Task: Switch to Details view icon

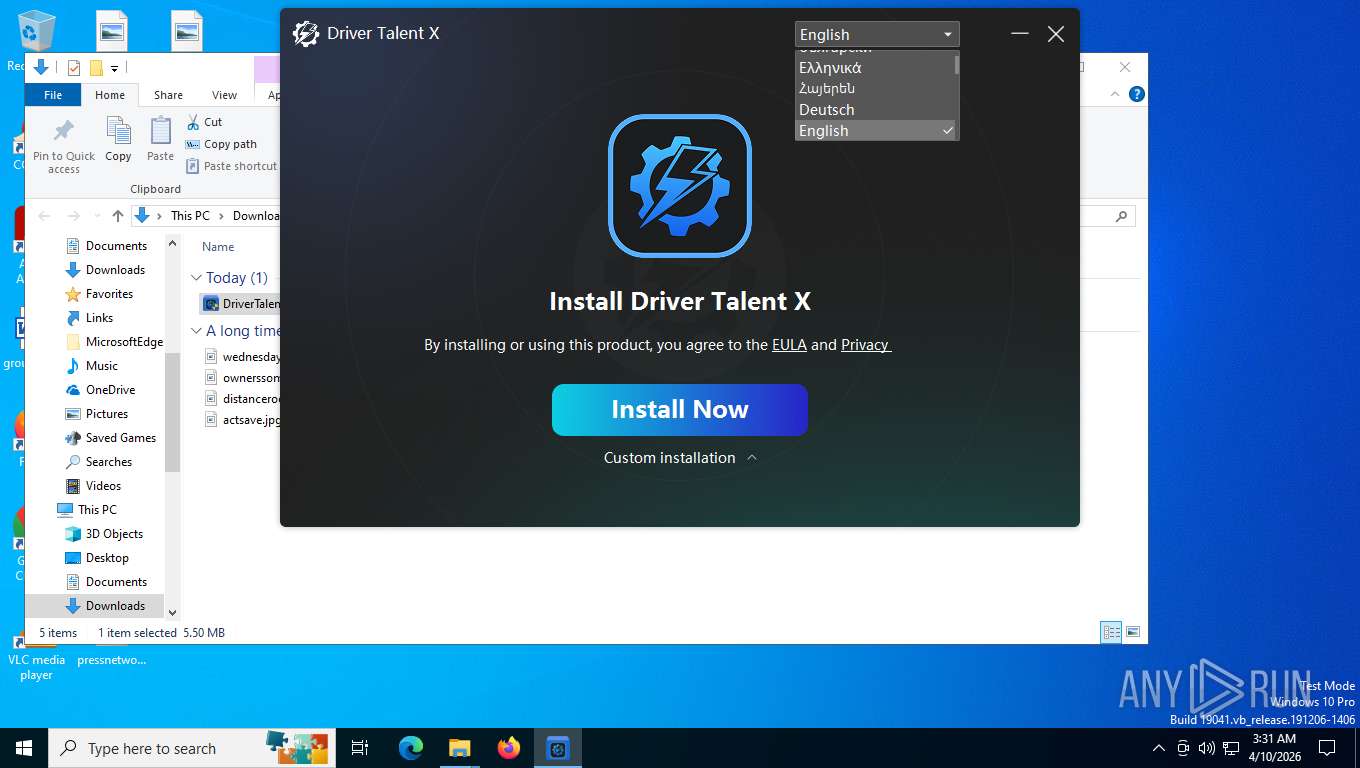Action: click(x=1111, y=632)
